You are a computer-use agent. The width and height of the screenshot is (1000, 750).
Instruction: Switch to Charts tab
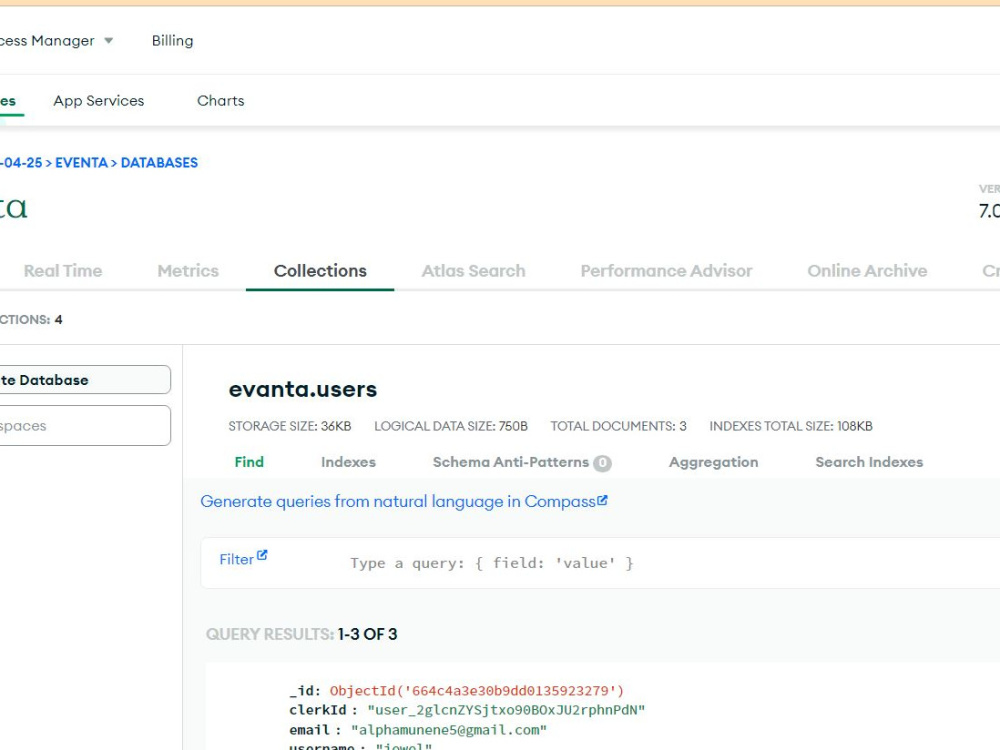(221, 101)
